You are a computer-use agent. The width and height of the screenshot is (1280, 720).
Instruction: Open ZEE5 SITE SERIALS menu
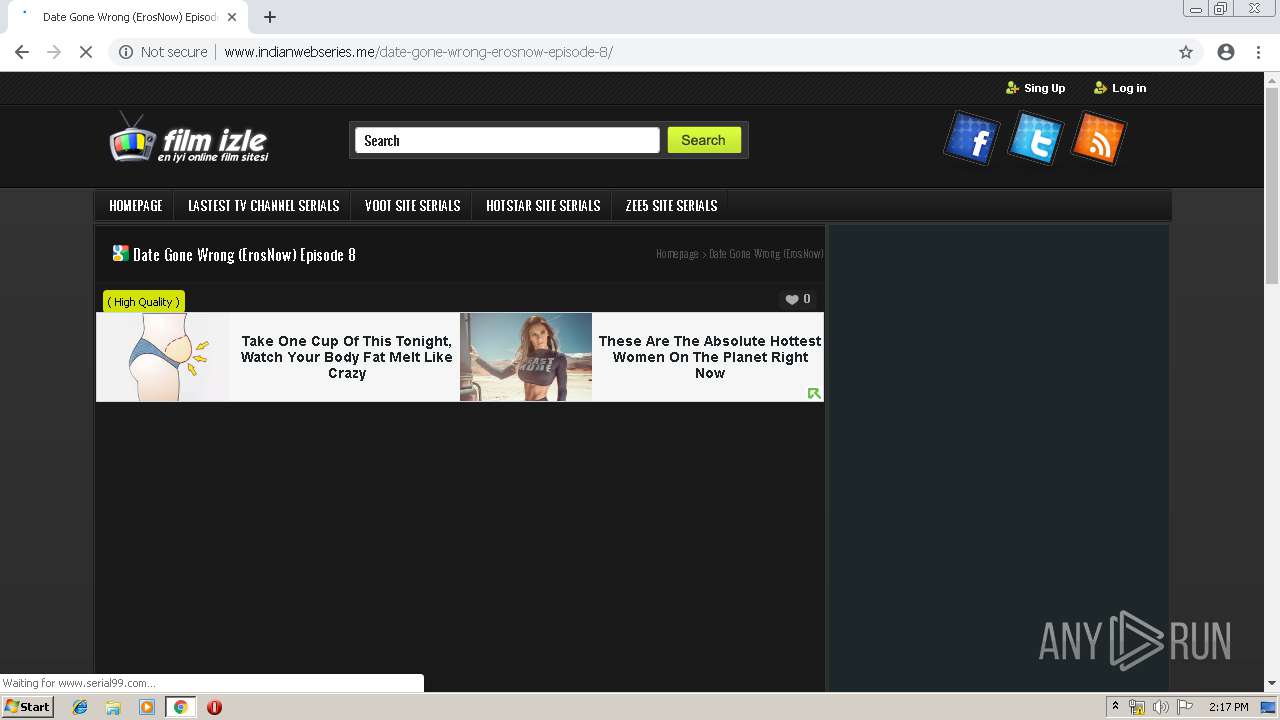tap(671, 206)
